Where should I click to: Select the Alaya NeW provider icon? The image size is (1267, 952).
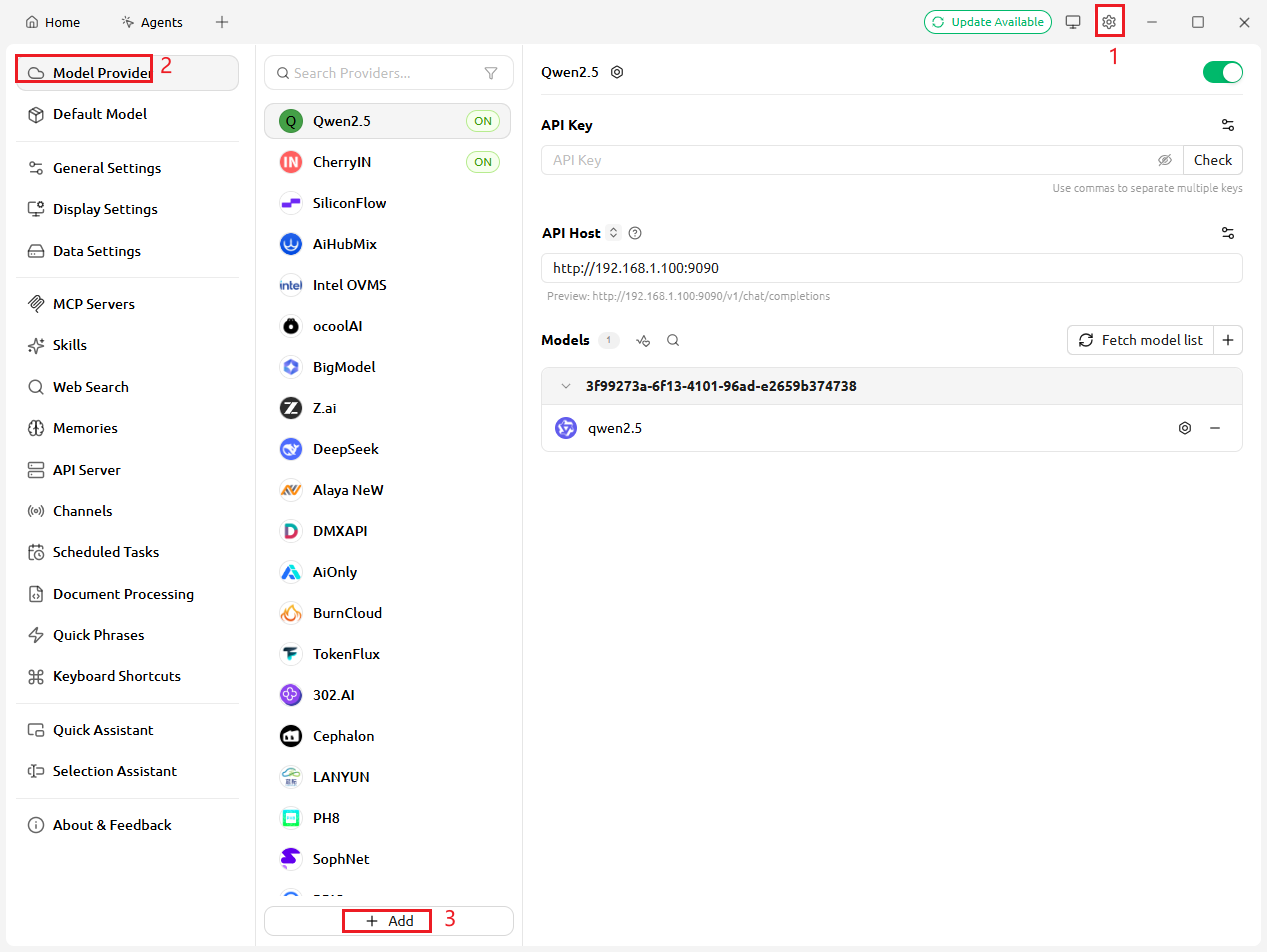(x=291, y=490)
